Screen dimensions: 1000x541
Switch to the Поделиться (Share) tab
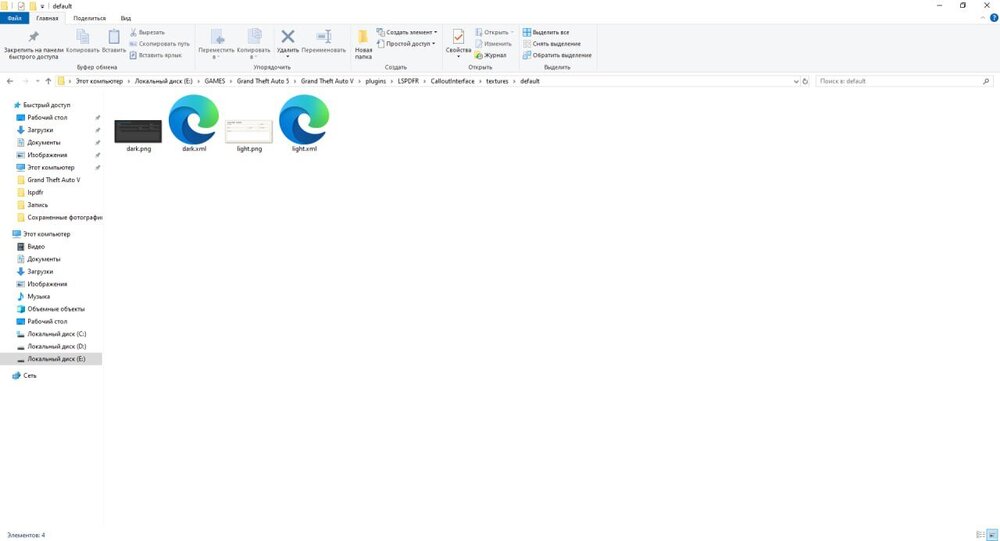89,18
